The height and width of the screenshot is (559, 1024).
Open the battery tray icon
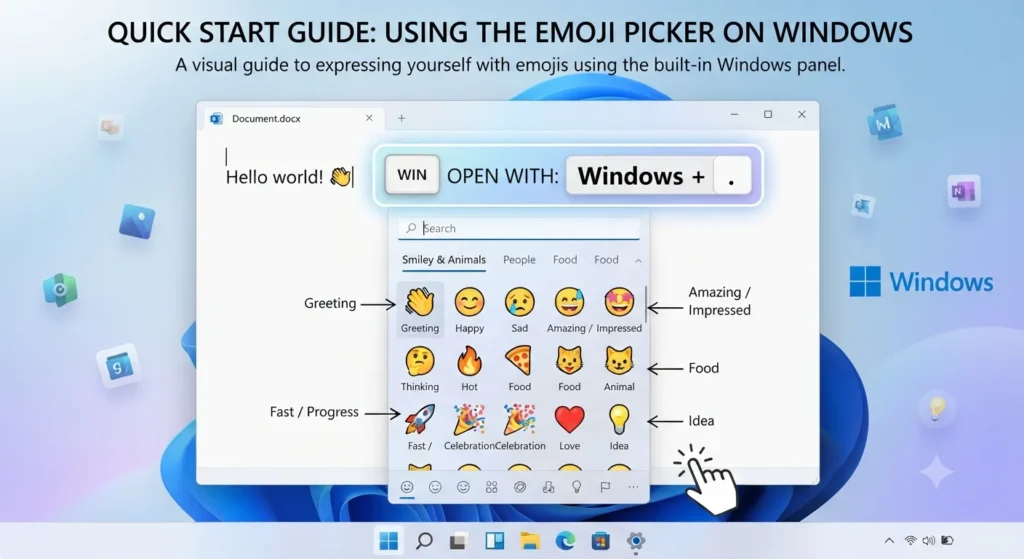click(948, 540)
